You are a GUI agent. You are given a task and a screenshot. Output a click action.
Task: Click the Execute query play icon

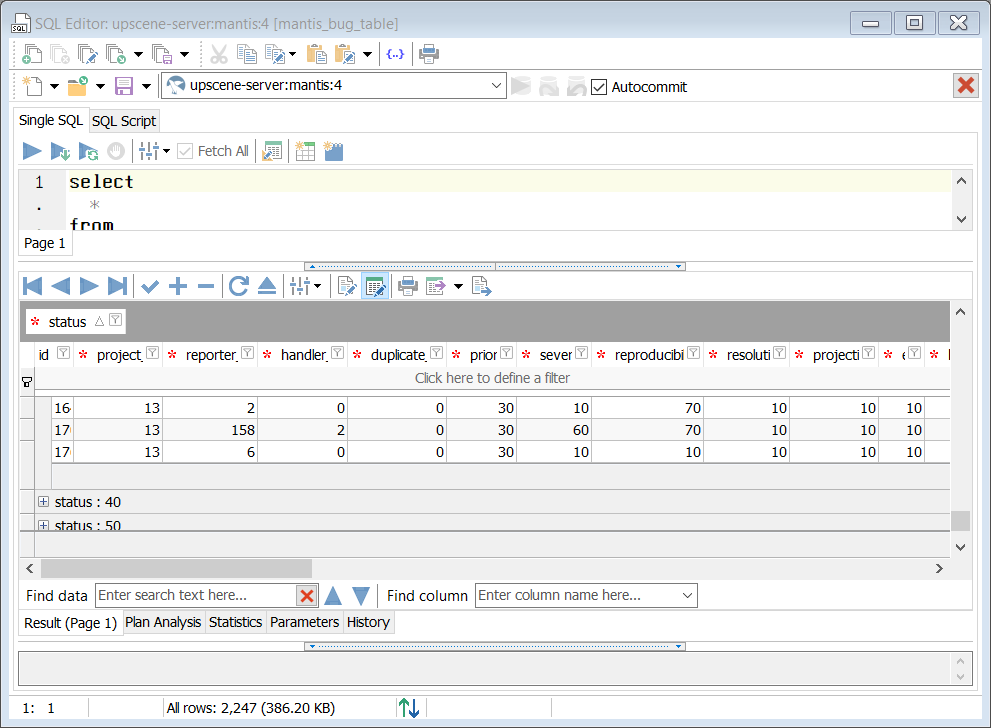(x=32, y=151)
